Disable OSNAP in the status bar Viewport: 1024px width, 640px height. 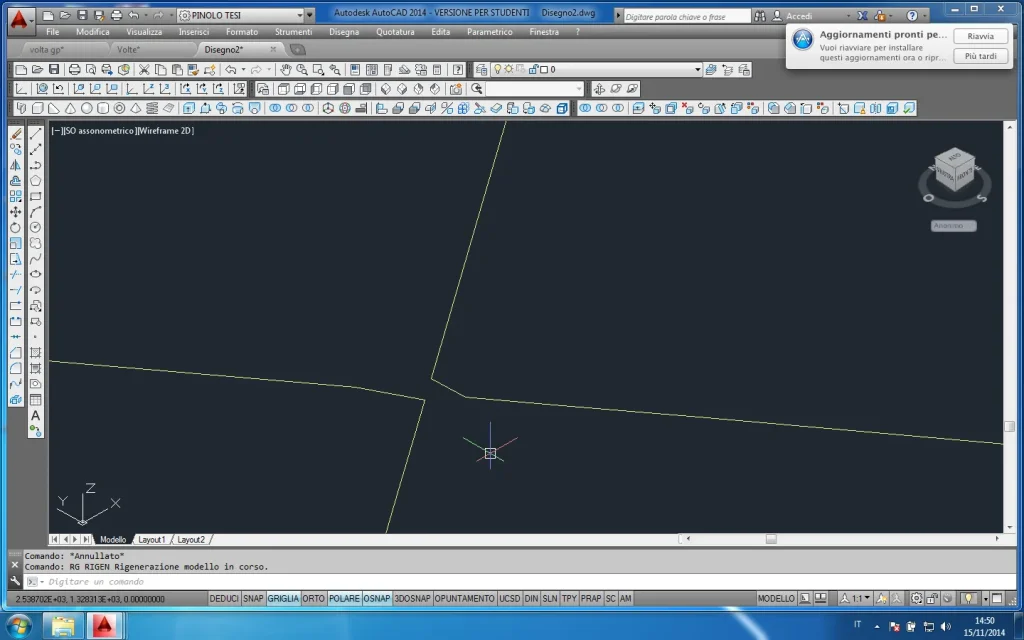(x=377, y=598)
